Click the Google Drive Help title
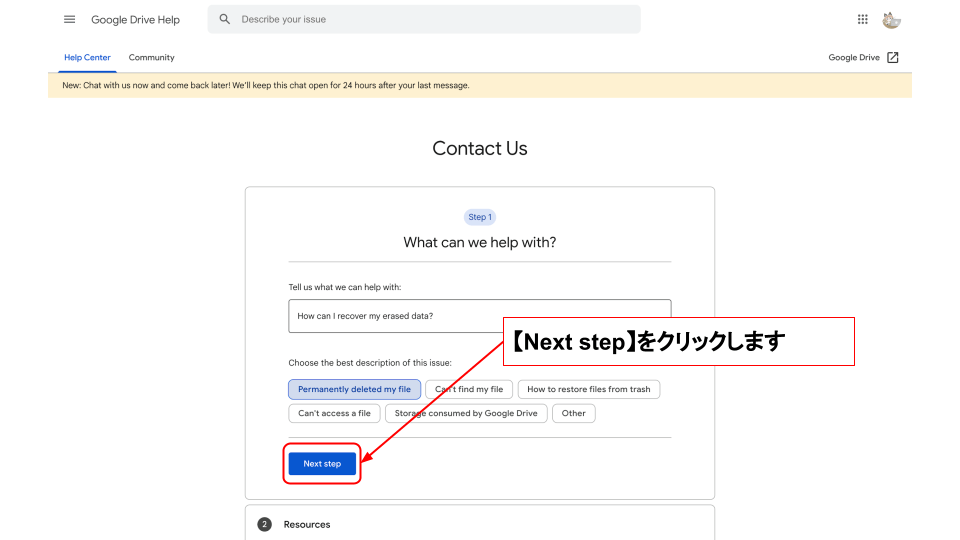The image size is (960, 540). pos(135,20)
